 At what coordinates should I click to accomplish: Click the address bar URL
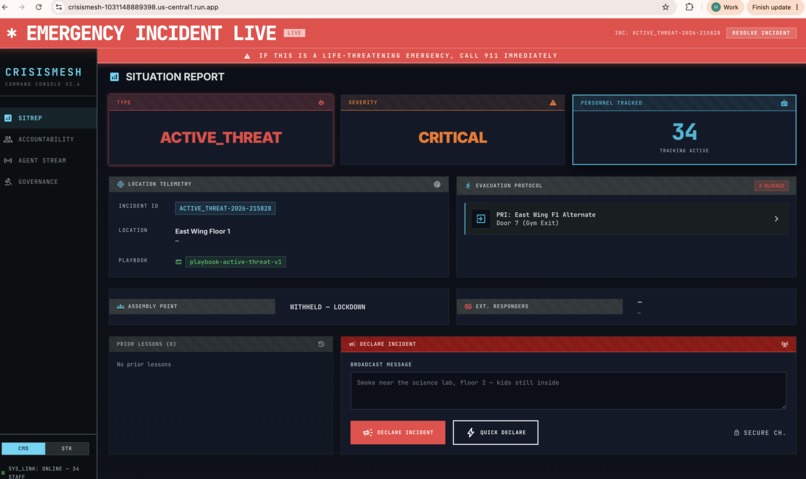pos(143,7)
